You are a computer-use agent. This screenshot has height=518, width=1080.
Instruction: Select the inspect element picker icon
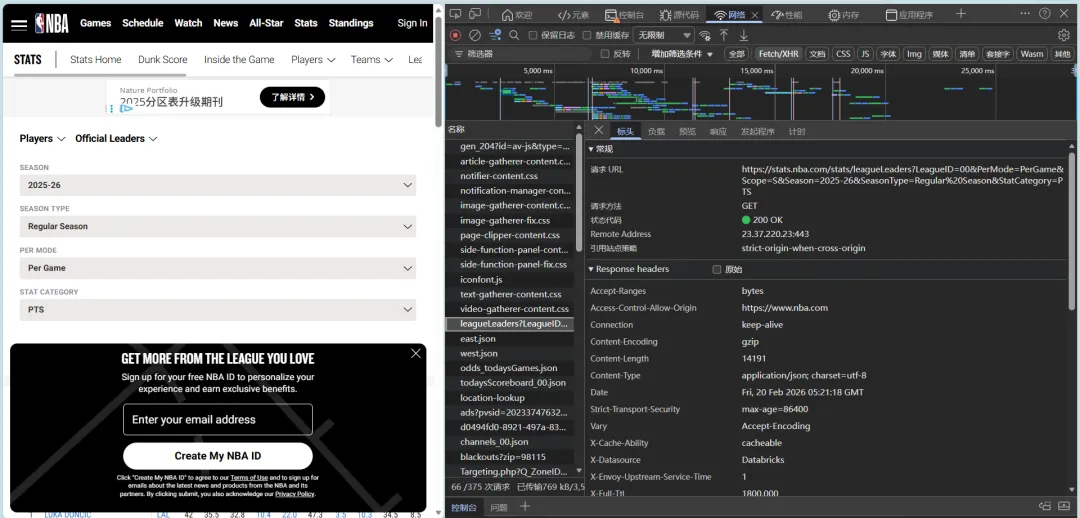pyautogui.click(x=455, y=14)
